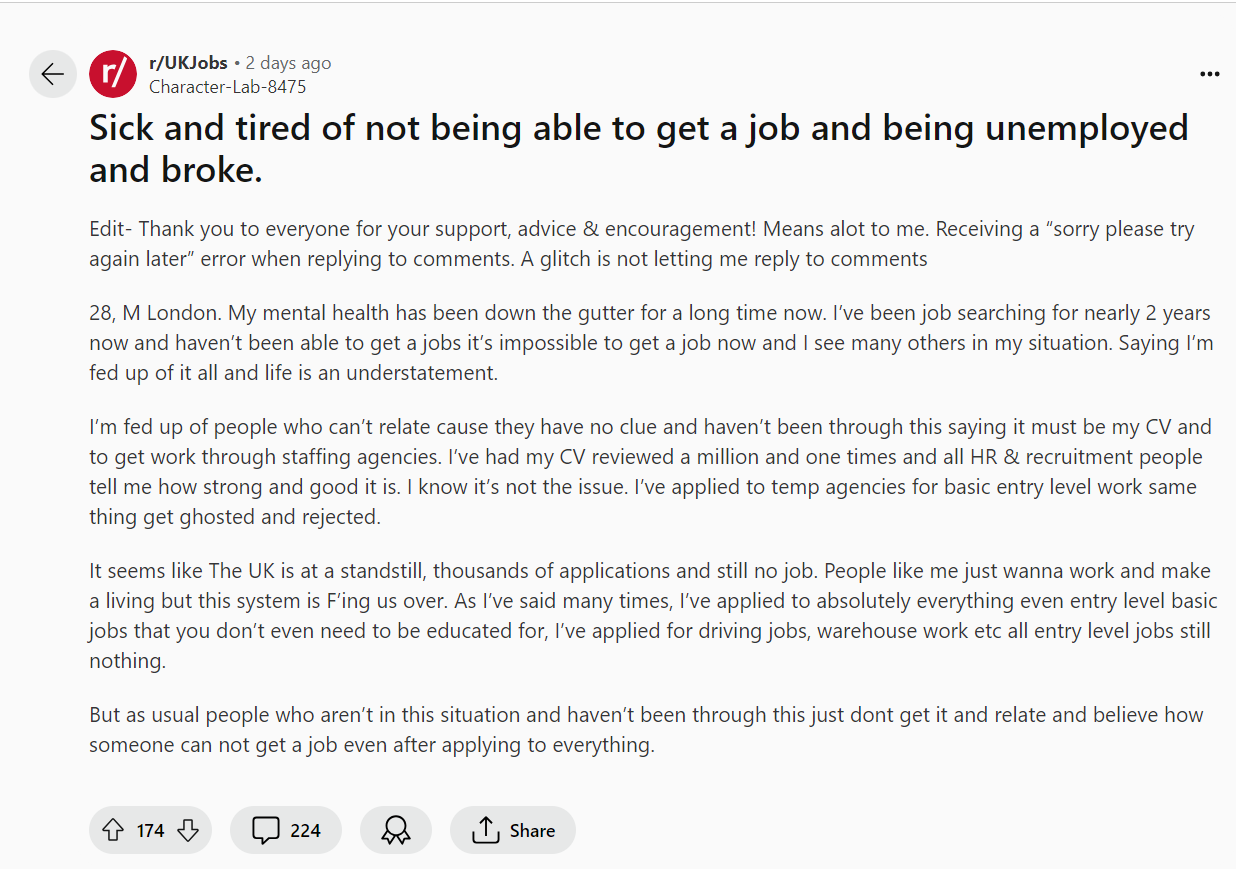The image size is (1236, 869).
Task: Click the 174 vote count
Action: [x=151, y=830]
